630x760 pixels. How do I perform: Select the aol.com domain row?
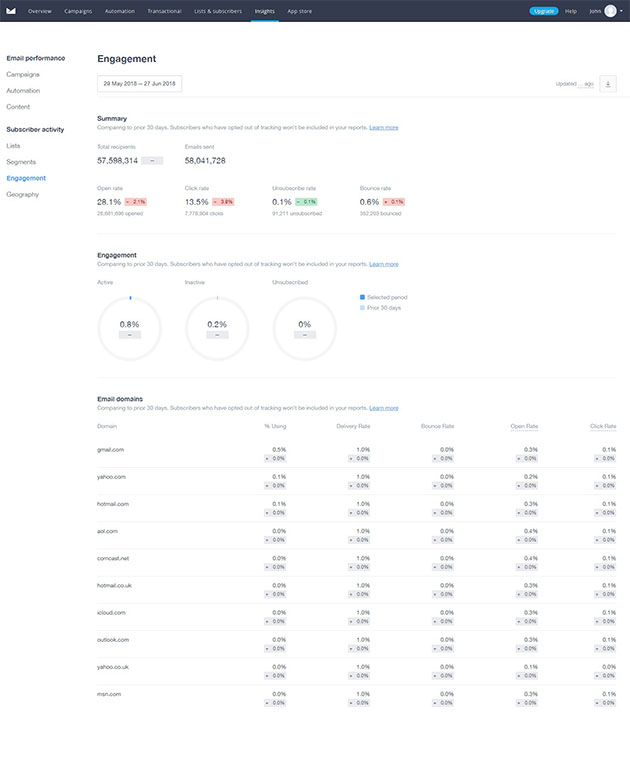click(357, 536)
